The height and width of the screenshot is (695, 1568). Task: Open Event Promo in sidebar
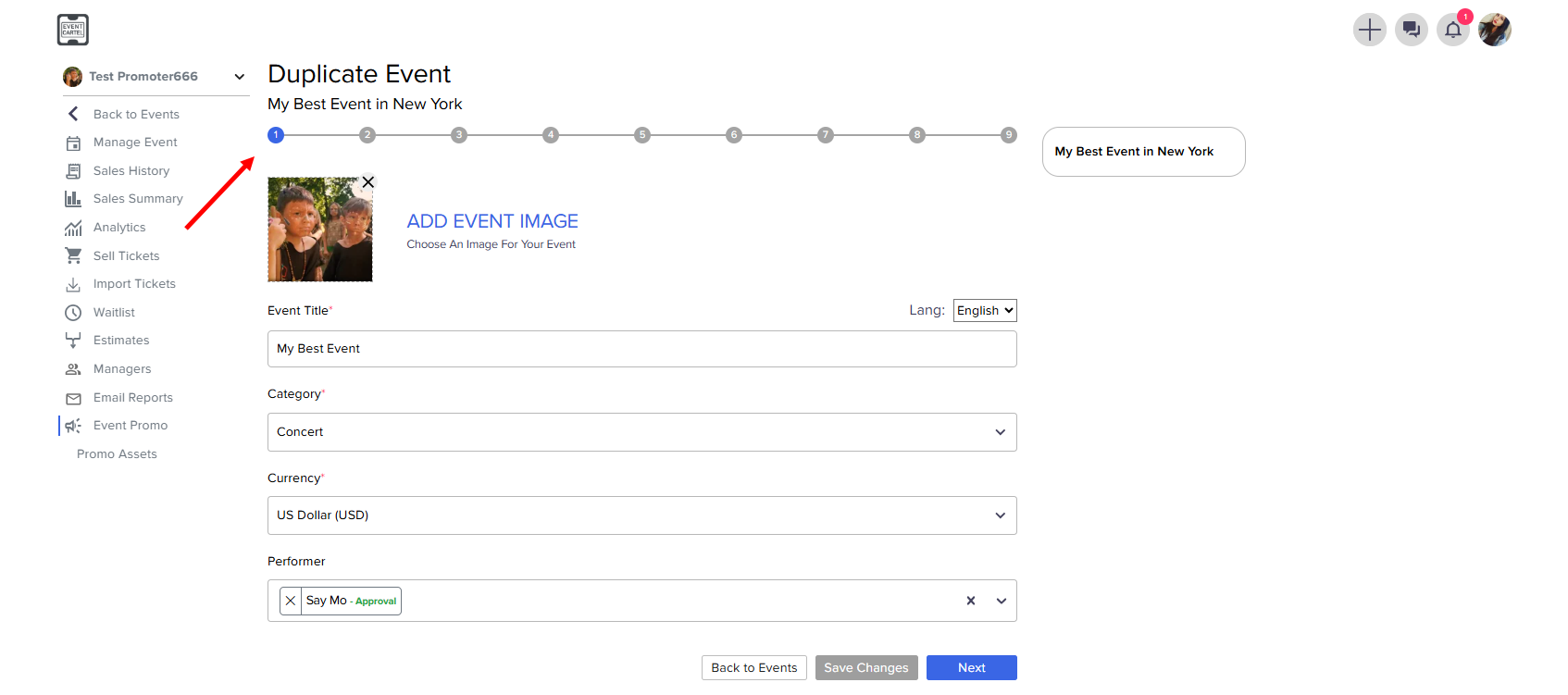tap(131, 426)
